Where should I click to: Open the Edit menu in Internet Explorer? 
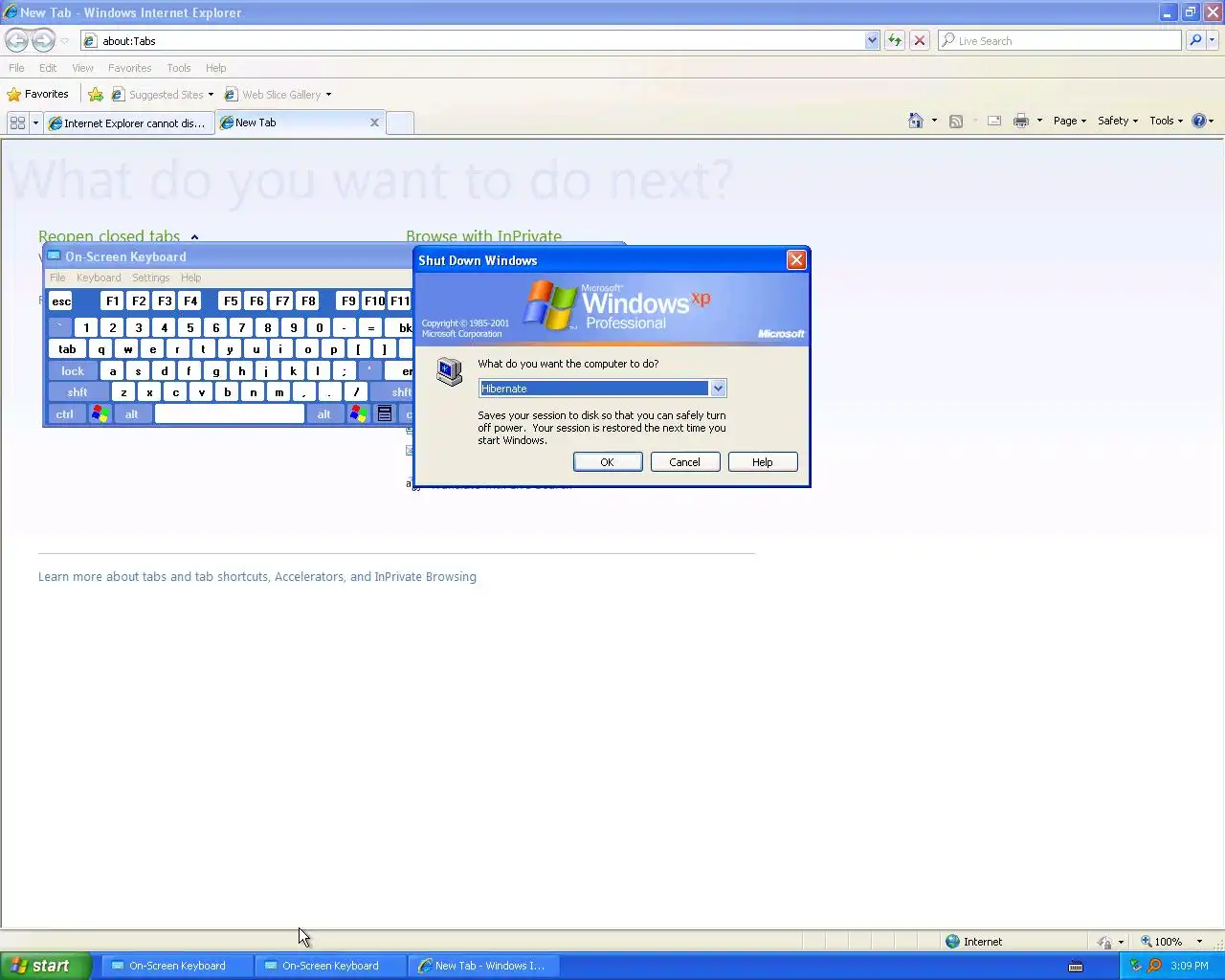coord(48,68)
